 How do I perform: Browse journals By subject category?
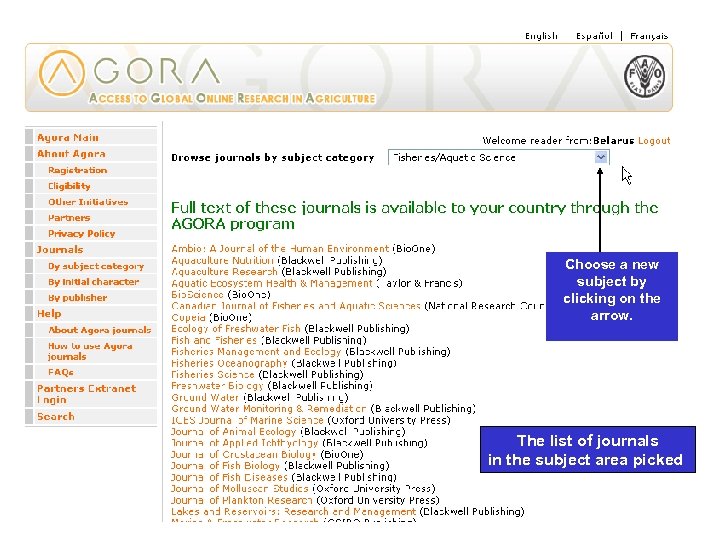(96, 266)
